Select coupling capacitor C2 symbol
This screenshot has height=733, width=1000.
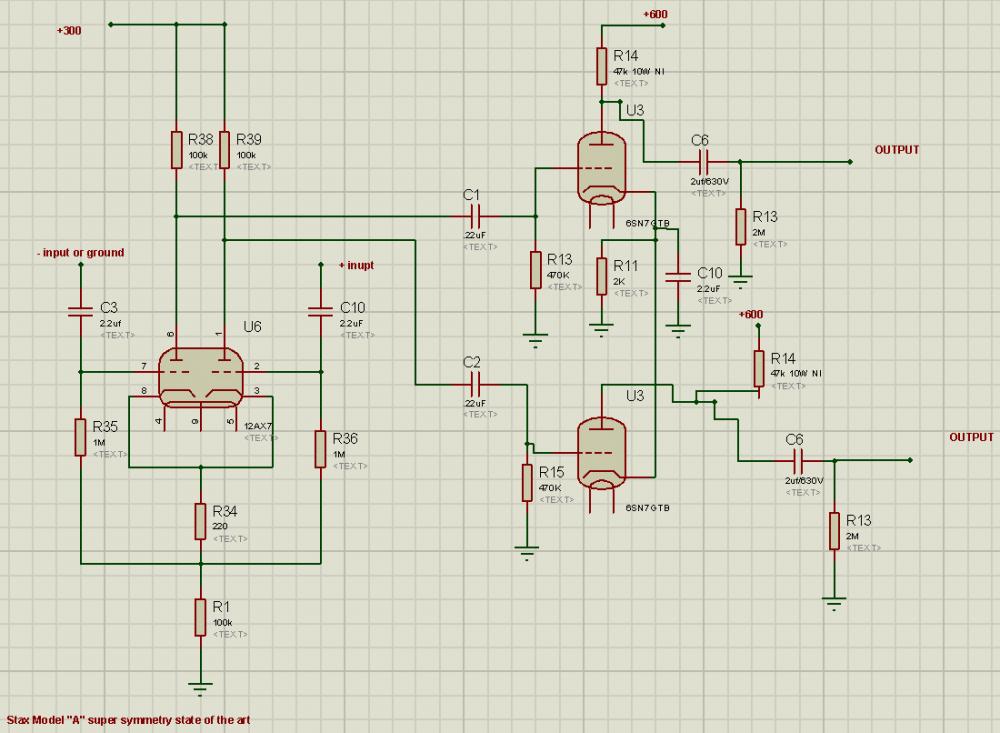coord(474,384)
